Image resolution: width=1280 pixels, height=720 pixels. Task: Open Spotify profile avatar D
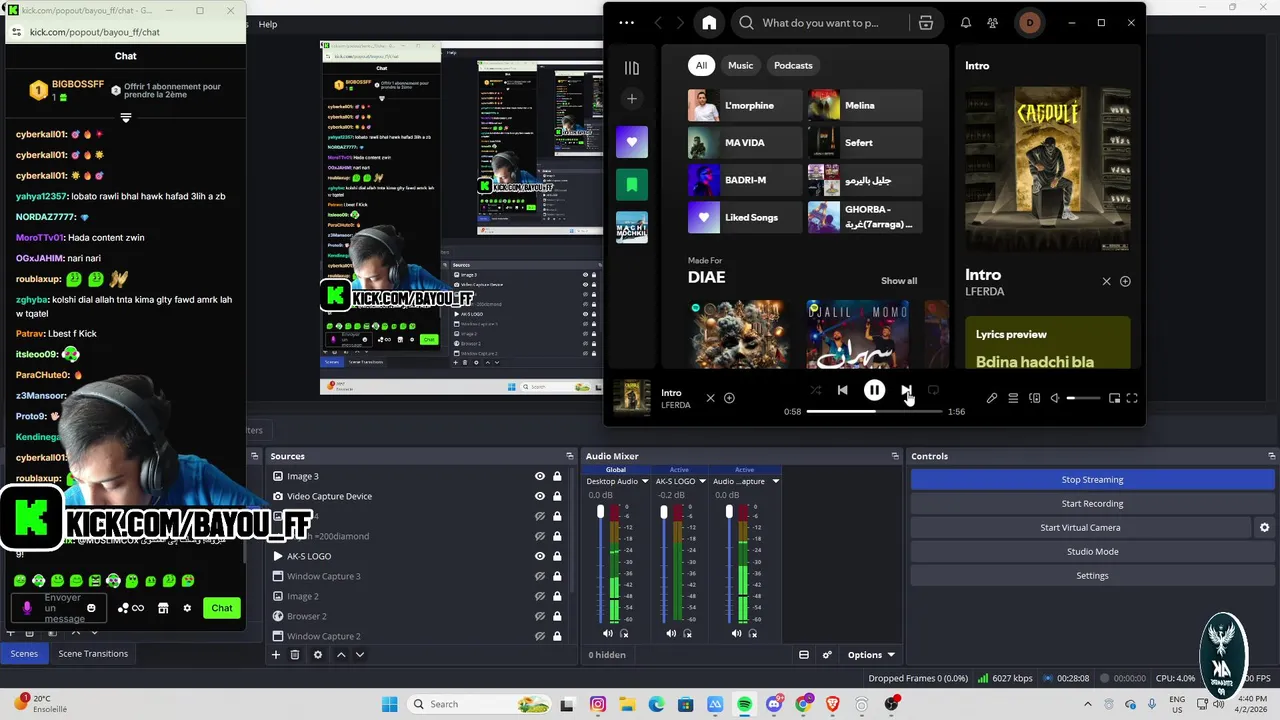[x=1030, y=23]
